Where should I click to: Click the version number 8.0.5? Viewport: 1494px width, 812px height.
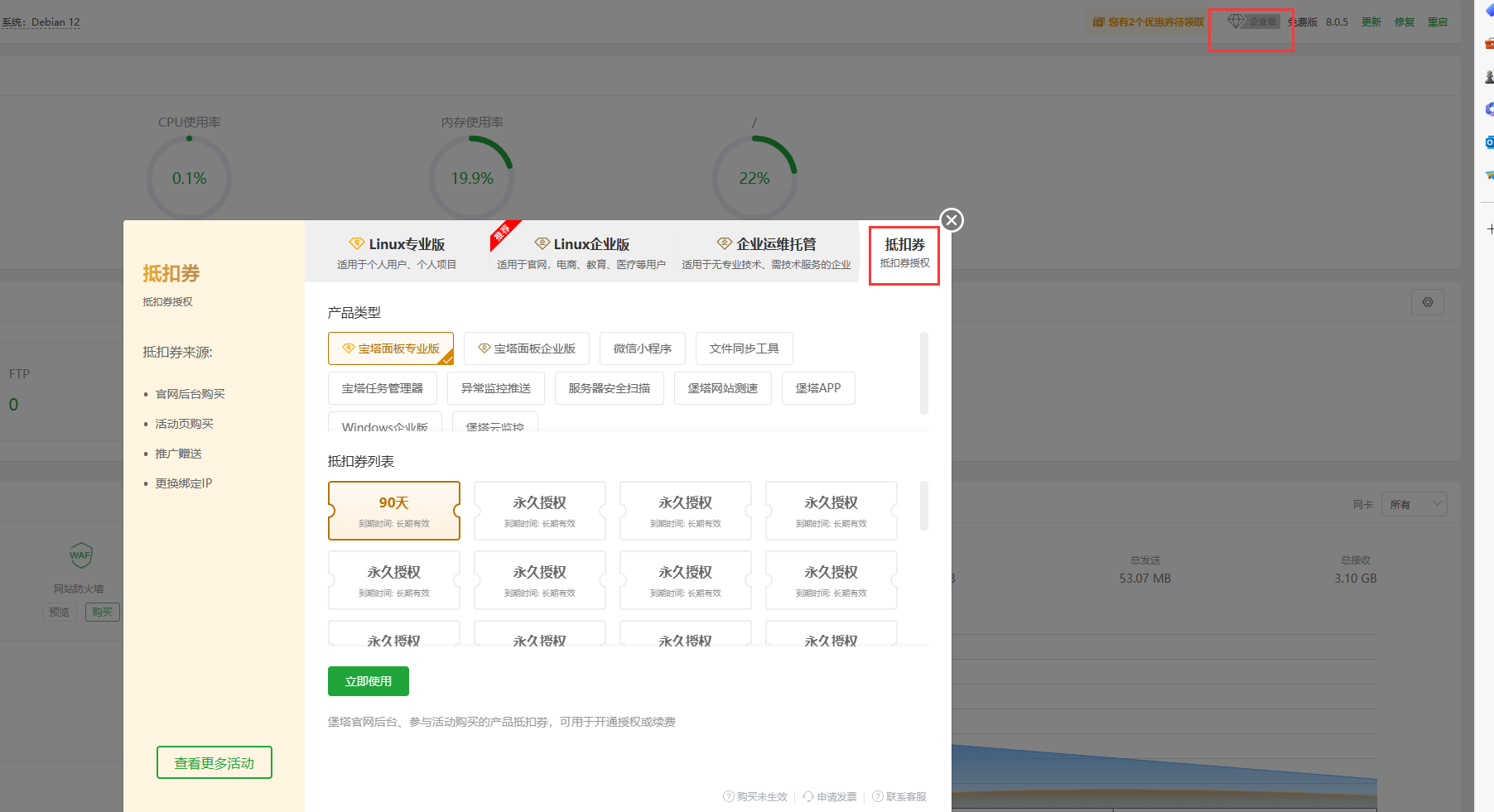1337,22
